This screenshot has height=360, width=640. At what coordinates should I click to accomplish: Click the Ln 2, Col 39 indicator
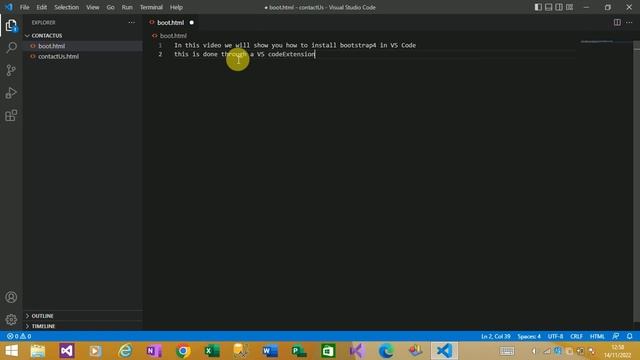click(496, 336)
